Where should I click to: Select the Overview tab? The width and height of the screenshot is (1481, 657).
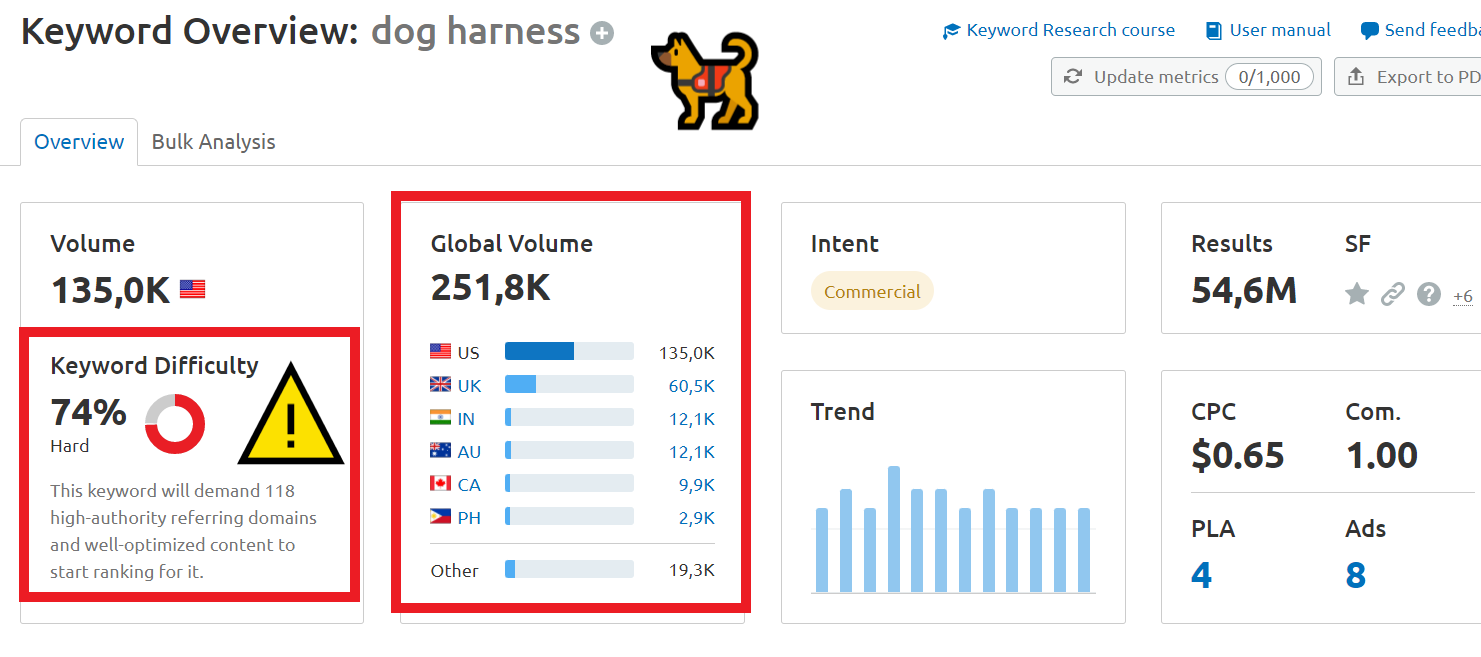[79, 142]
